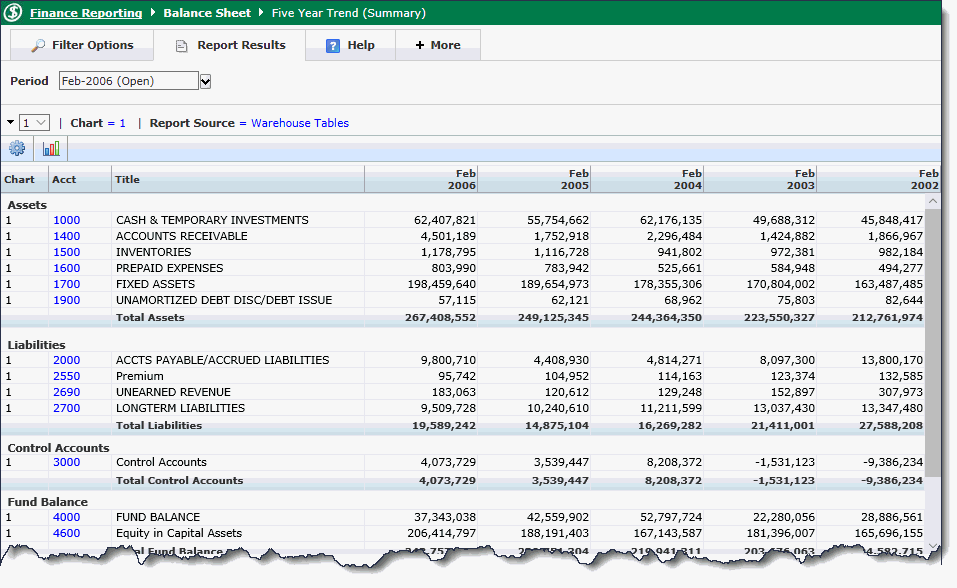The height and width of the screenshot is (588, 957).
Task: Open the gear settings icon in report toolbar
Action: 17,149
